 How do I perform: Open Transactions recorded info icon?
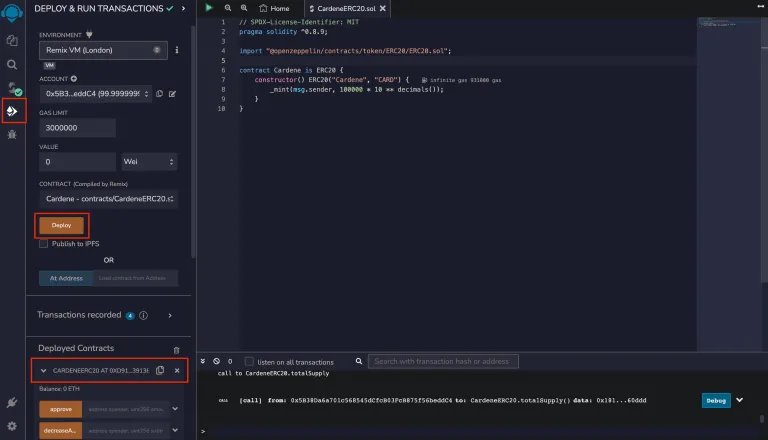(144, 316)
